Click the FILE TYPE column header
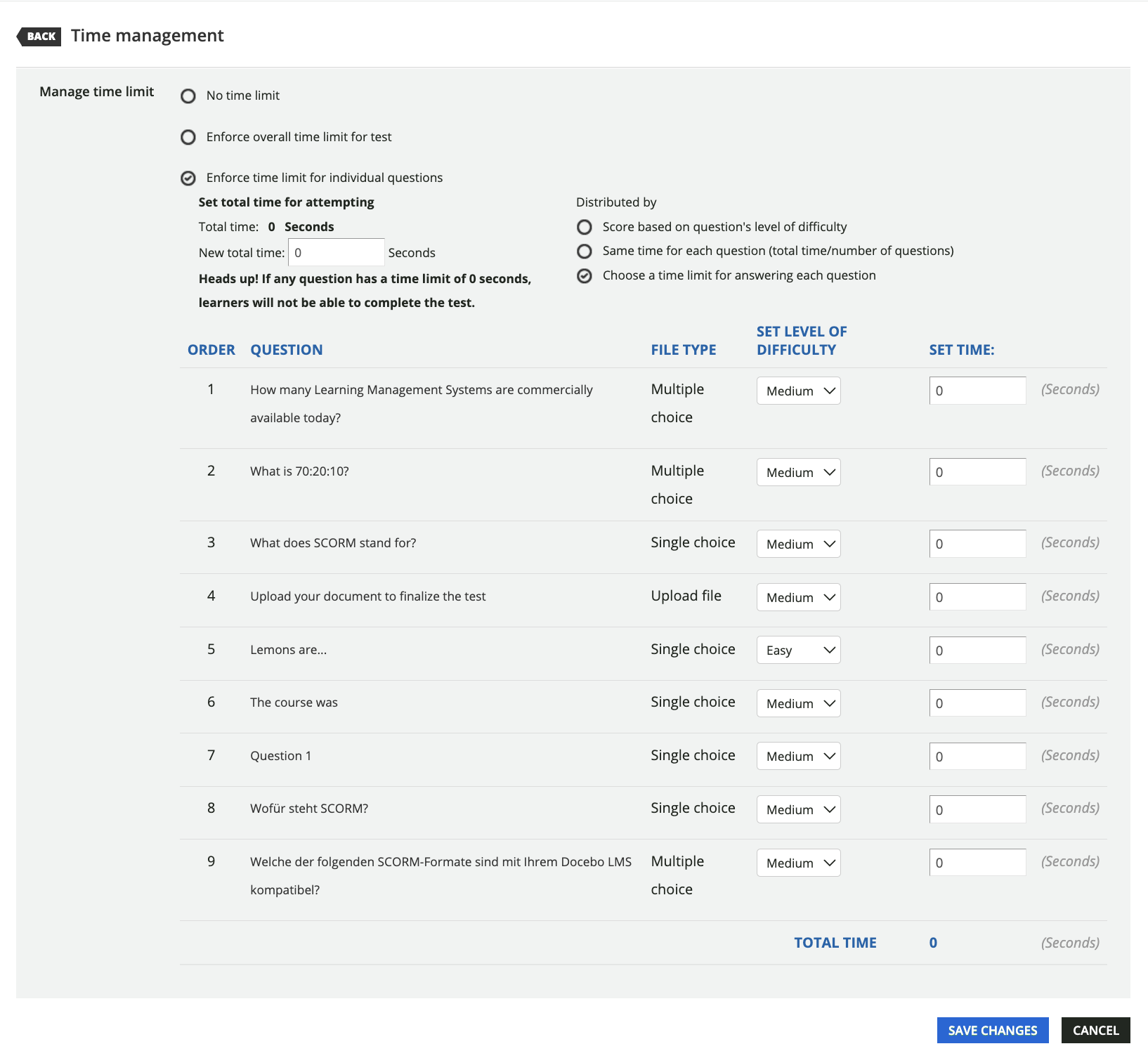 click(x=684, y=350)
